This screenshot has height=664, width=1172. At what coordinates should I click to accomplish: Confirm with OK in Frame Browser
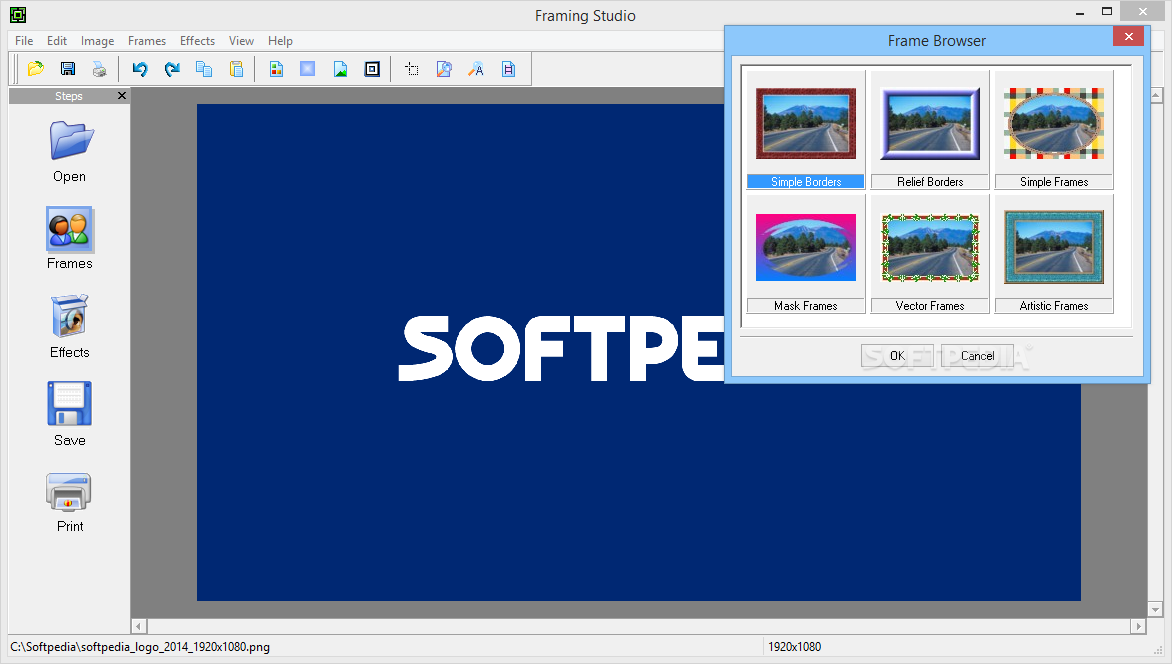(x=897, y=356)
